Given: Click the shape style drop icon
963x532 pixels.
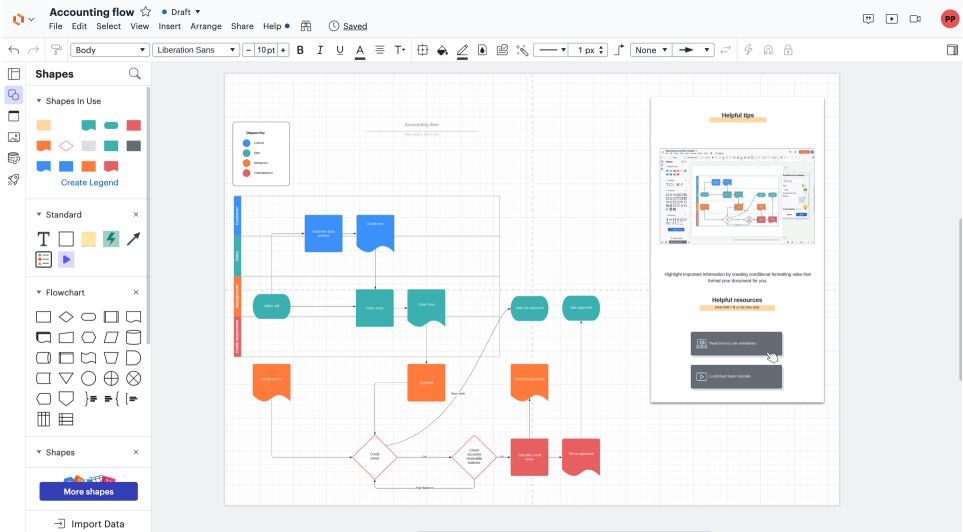Looking at the screenshot, I should pos(482,50).
